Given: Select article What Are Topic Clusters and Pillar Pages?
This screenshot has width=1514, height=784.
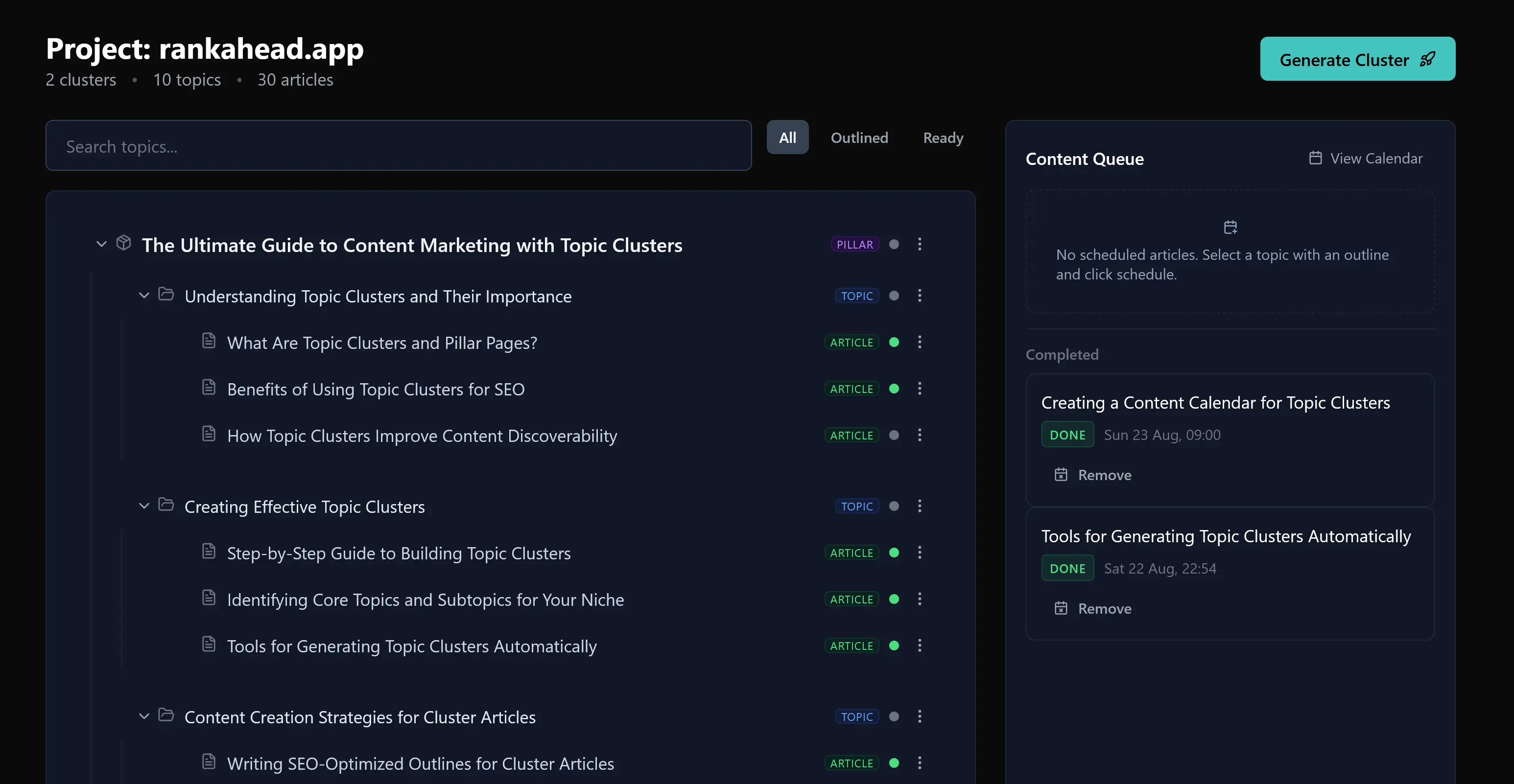Looking at the screenshot, I should pyautogui.click(x=382, y=343).
